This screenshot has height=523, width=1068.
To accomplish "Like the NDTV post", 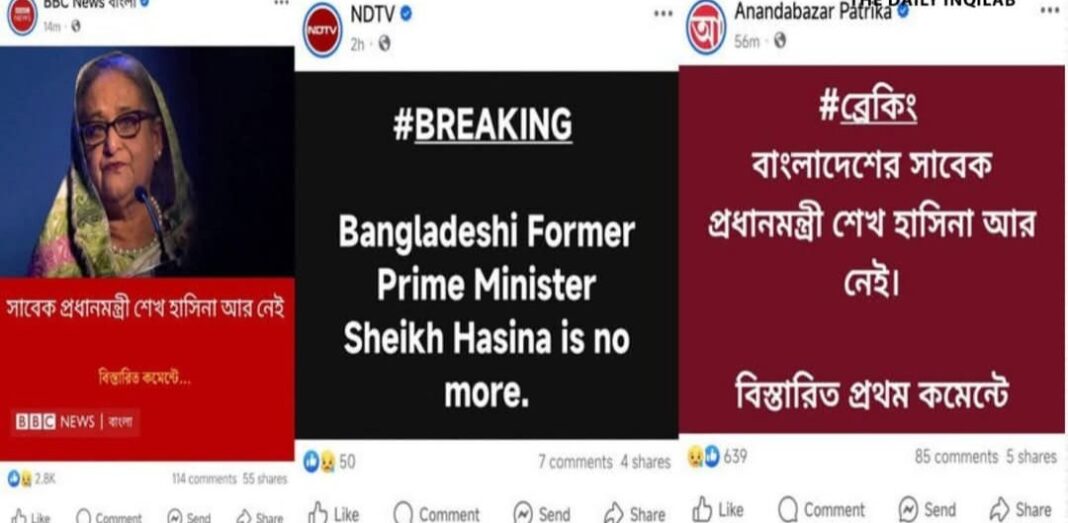I will pos(334,513).
